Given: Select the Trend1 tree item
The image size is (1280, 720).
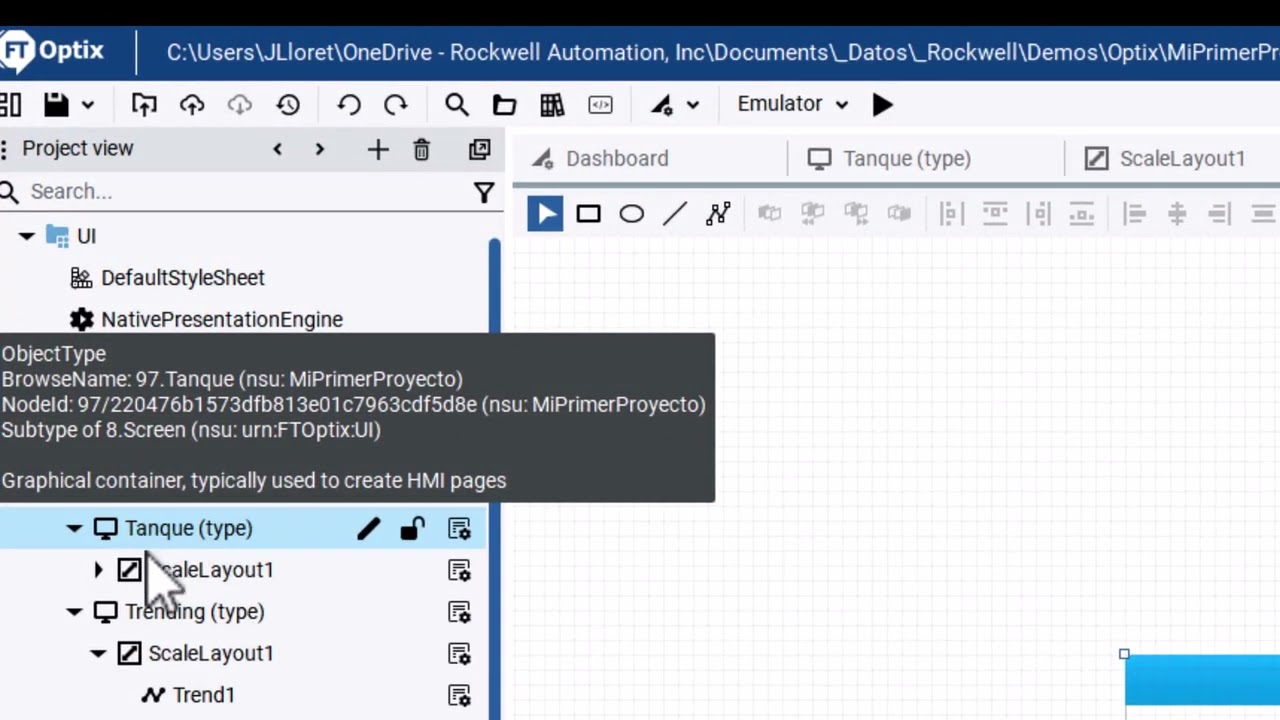Looking at the screenshot, I should coord(203,695).
